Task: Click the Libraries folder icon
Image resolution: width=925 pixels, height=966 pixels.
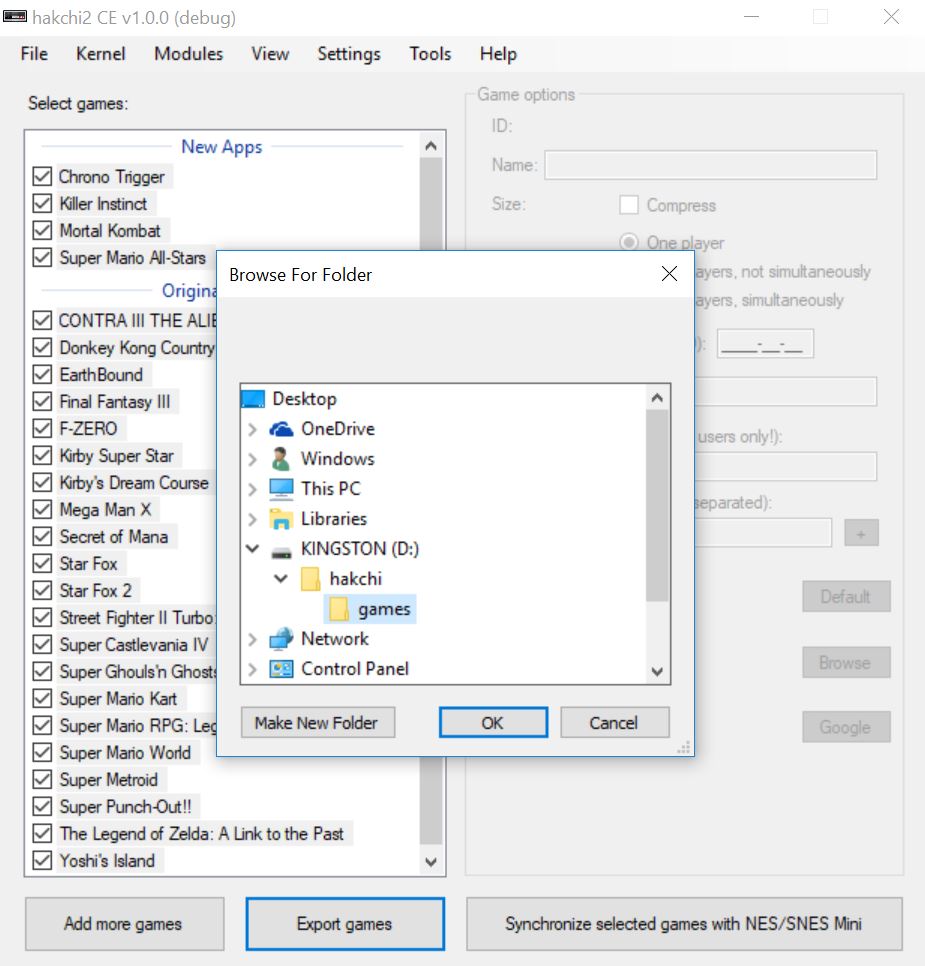Action: [281, 519]
